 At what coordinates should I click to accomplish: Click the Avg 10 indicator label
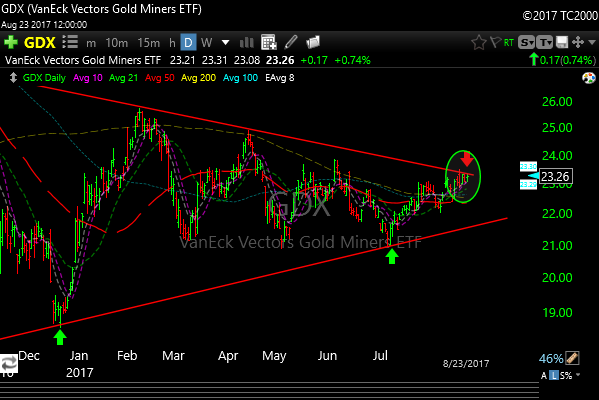[87, 78]
